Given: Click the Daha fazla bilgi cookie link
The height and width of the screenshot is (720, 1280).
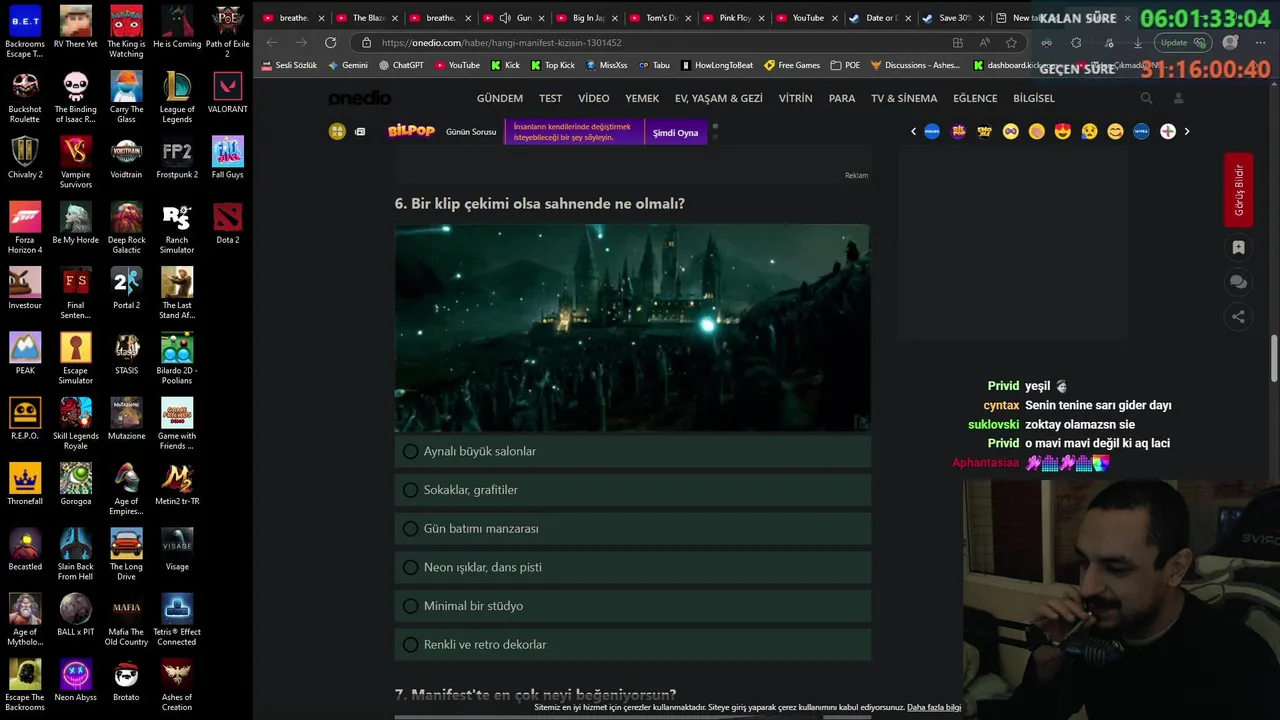Looking at the screenshot, I should tap(934, 708).
